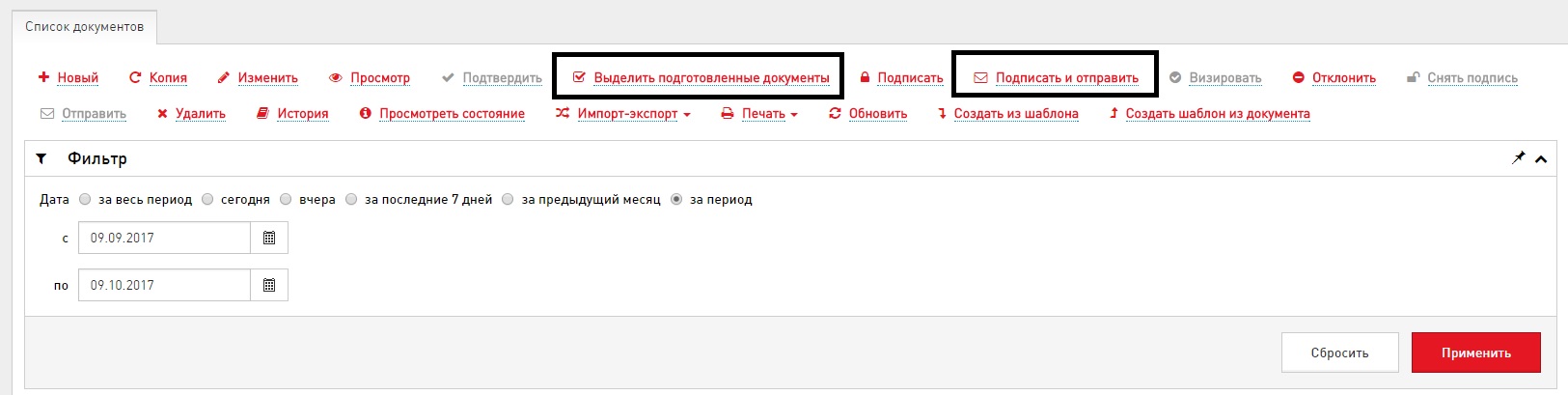
Task: Click the Просмотреть состояние link
Action: 452,113
